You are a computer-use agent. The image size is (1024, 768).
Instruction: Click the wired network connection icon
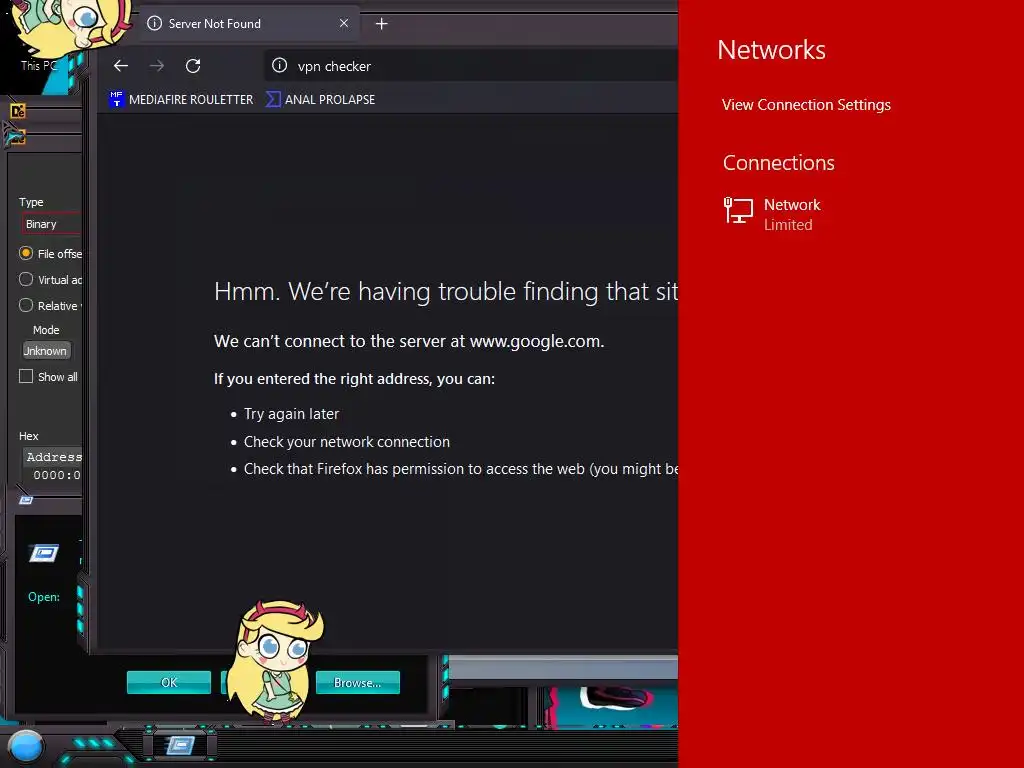[x=738, y=211]
